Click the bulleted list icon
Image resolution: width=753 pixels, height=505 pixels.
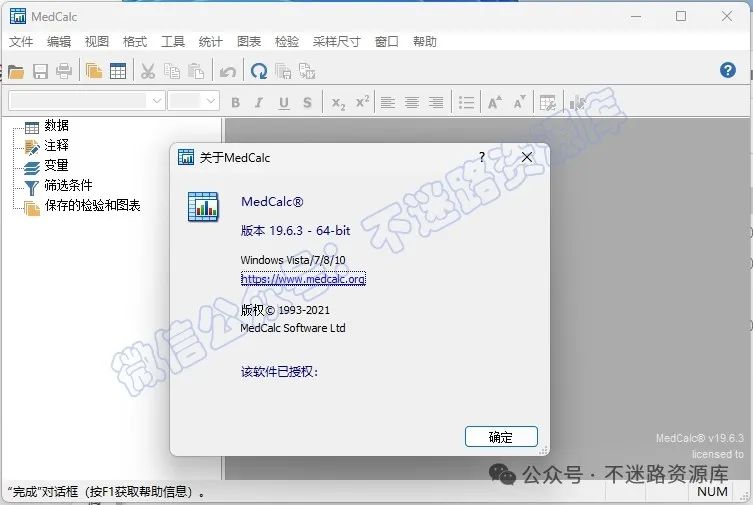pyautogui.click(x=466, y=103)
